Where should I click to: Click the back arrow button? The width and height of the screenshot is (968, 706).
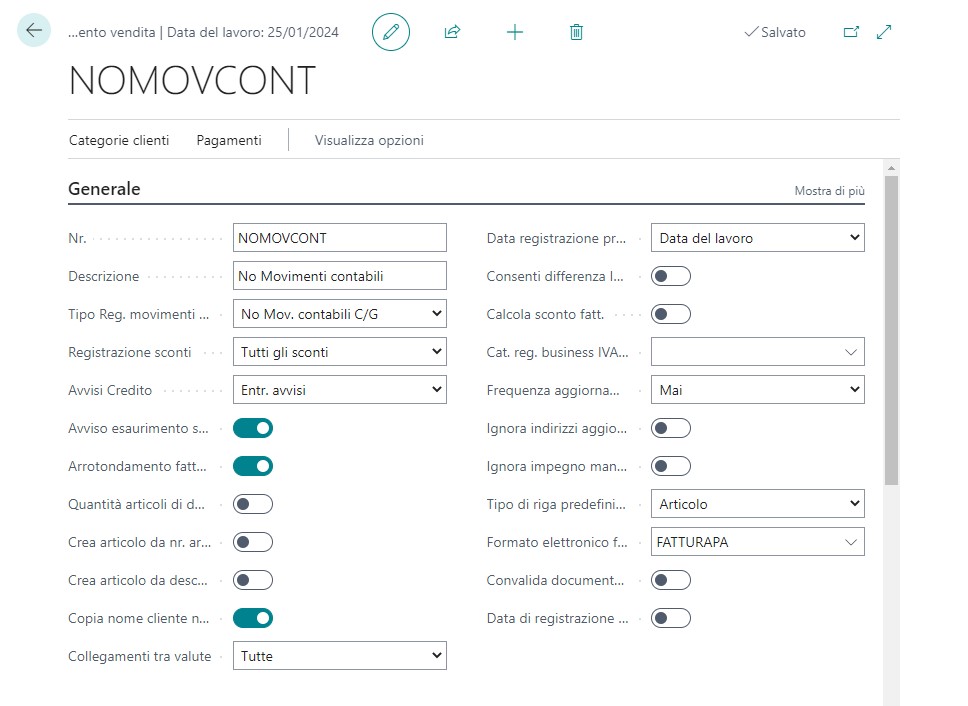pyautogui.click(x=34, y=31)
